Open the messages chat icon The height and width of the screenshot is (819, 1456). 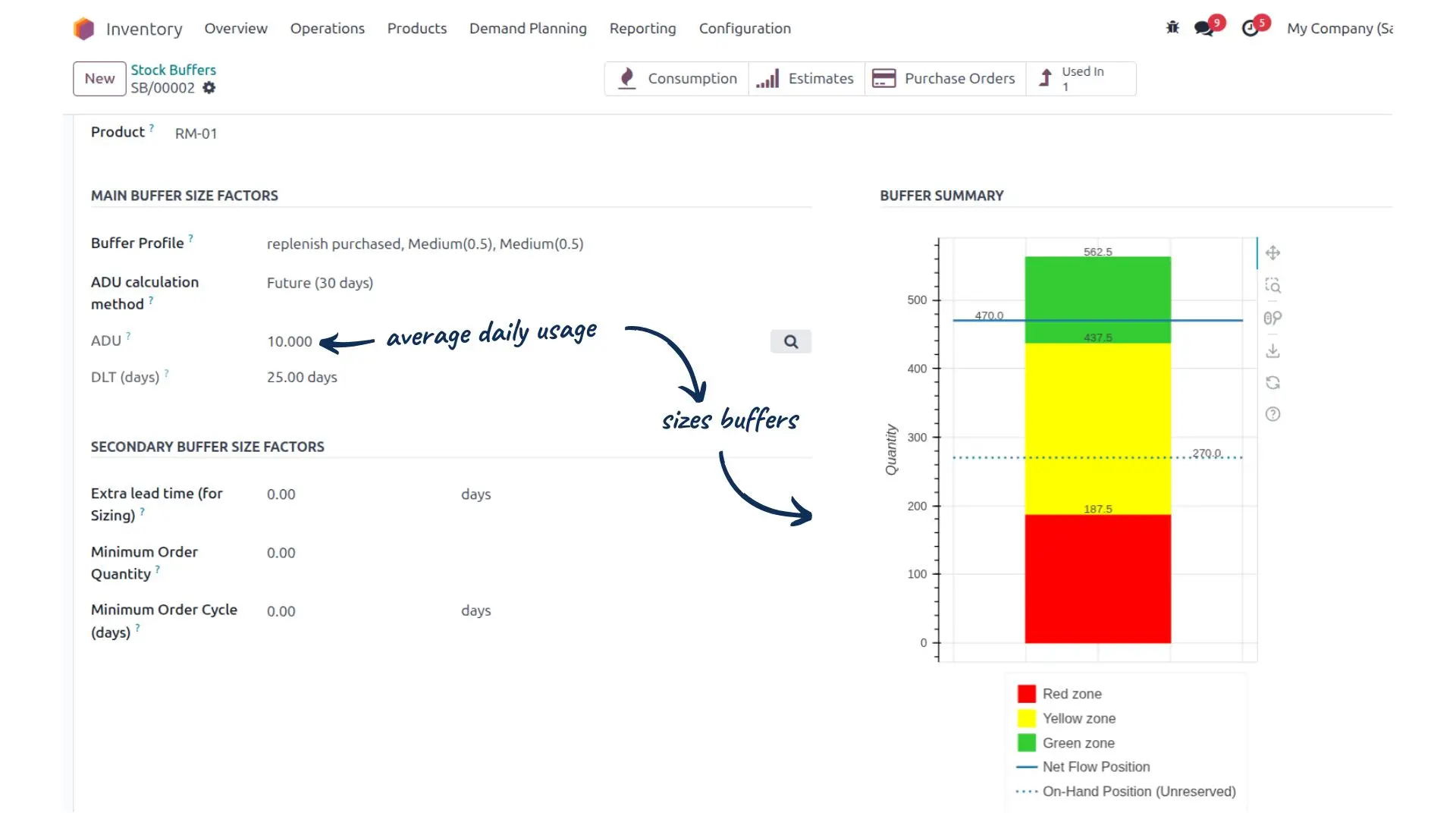(x=1203, y=29)
